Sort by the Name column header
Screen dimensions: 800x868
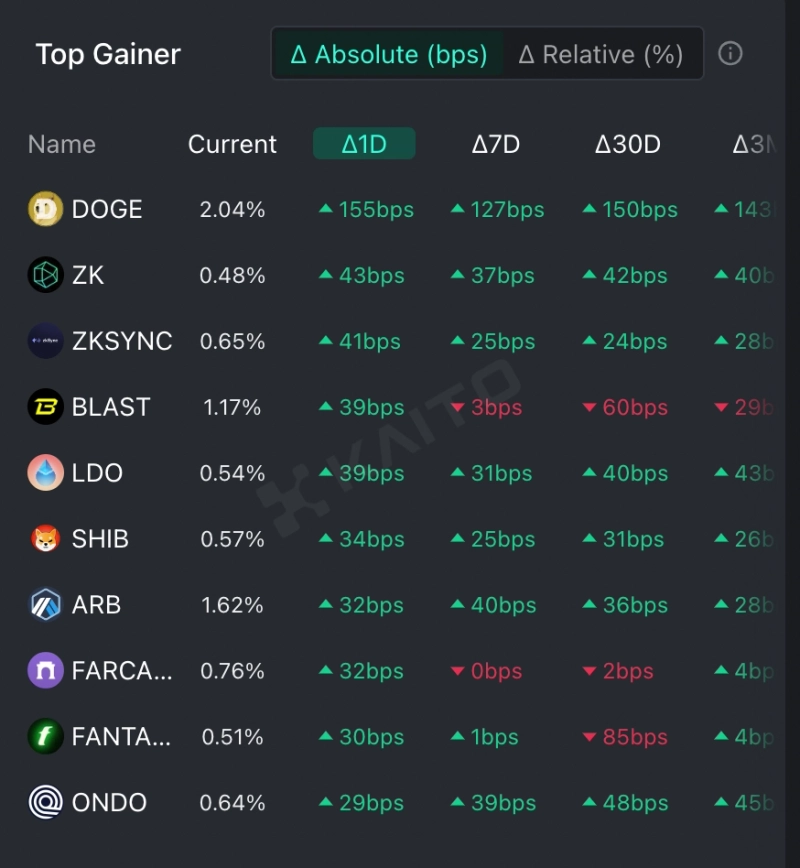tap(62, 144)
